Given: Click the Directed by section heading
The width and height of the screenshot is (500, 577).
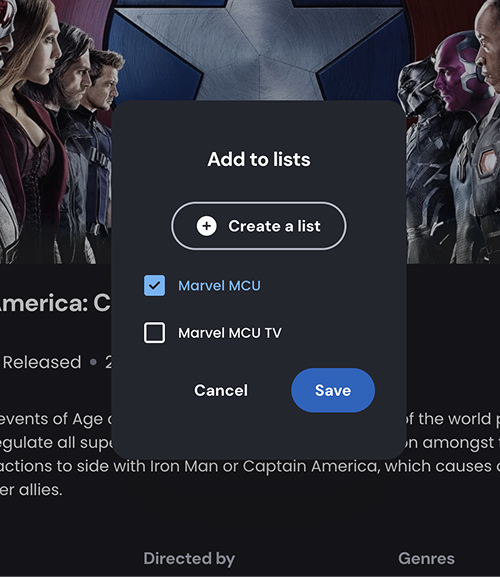Looking at the screenshot, I should [189, 559].
